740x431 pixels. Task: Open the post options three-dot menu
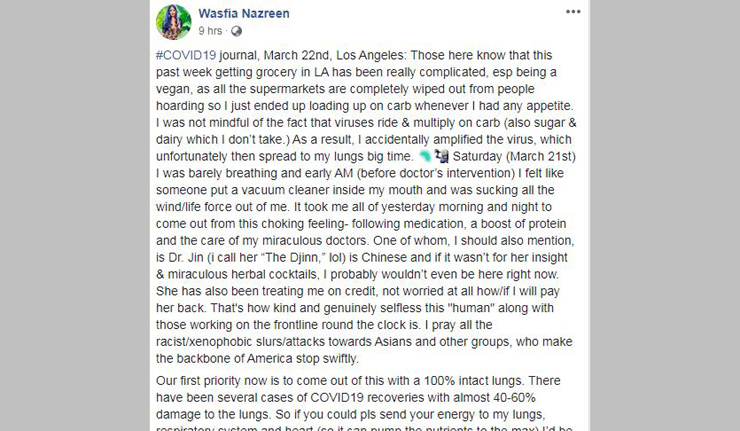pyautogui.click(x=573, y=11)
